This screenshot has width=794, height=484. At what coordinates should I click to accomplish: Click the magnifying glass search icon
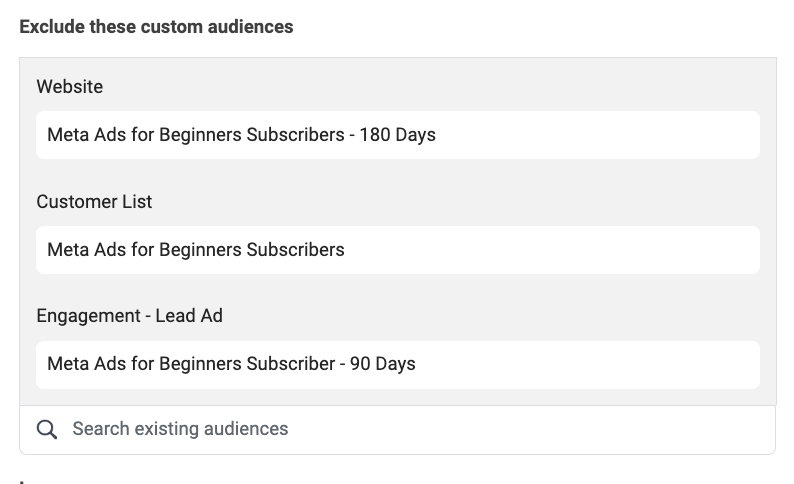tap(47, 429)
